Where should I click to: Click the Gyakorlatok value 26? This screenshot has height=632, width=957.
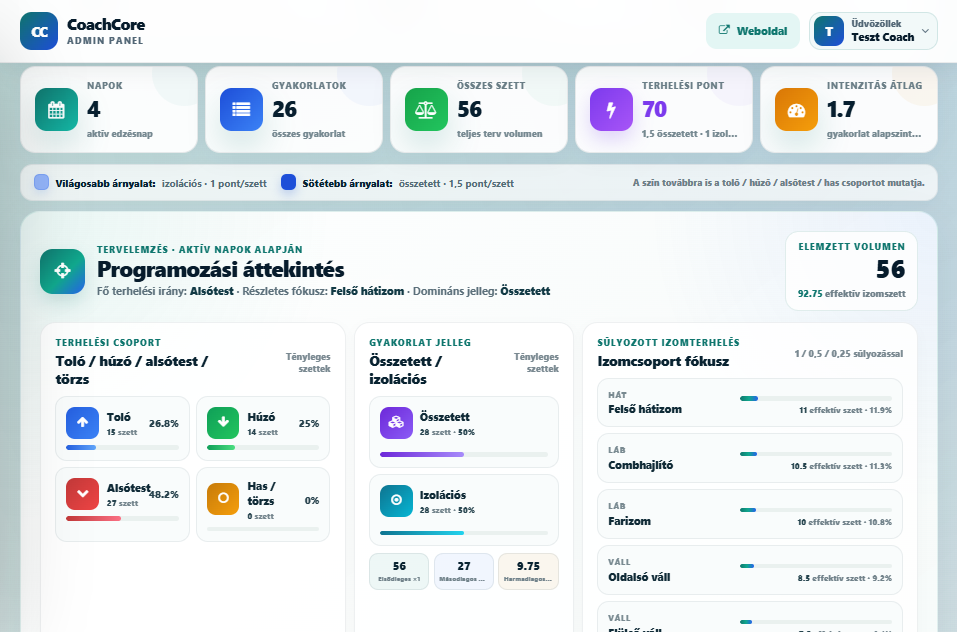click(284, 109)
